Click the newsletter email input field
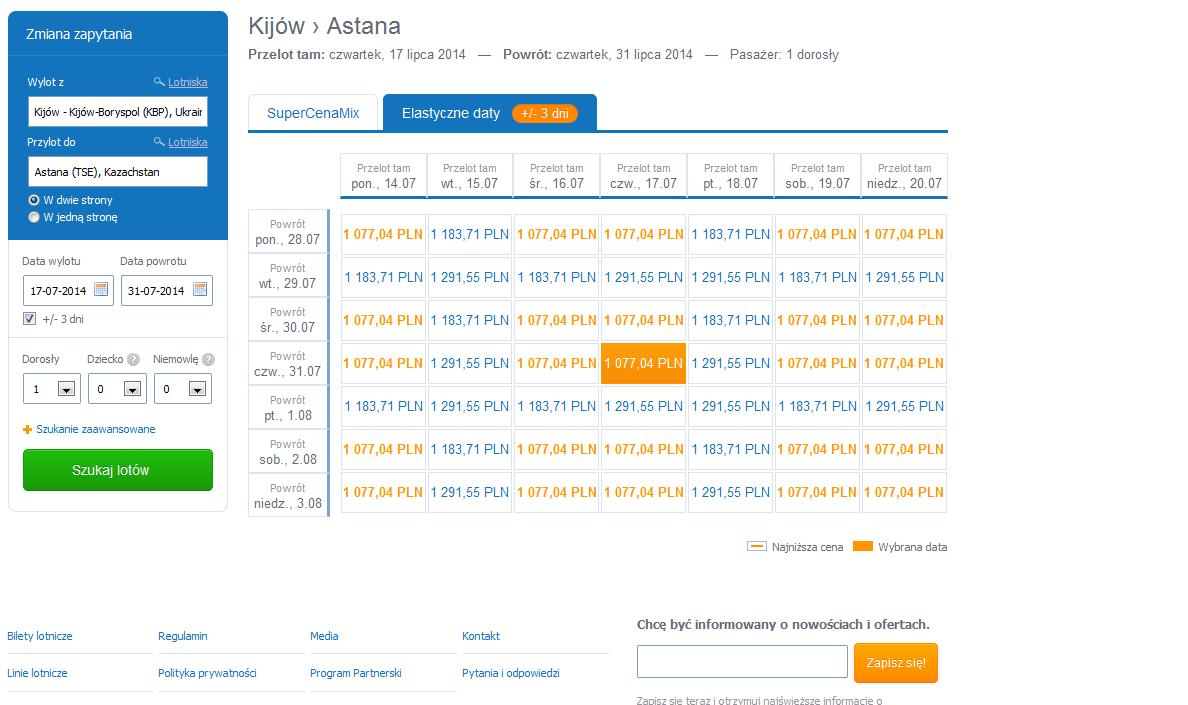1188x705 pixels. [742, 662]
